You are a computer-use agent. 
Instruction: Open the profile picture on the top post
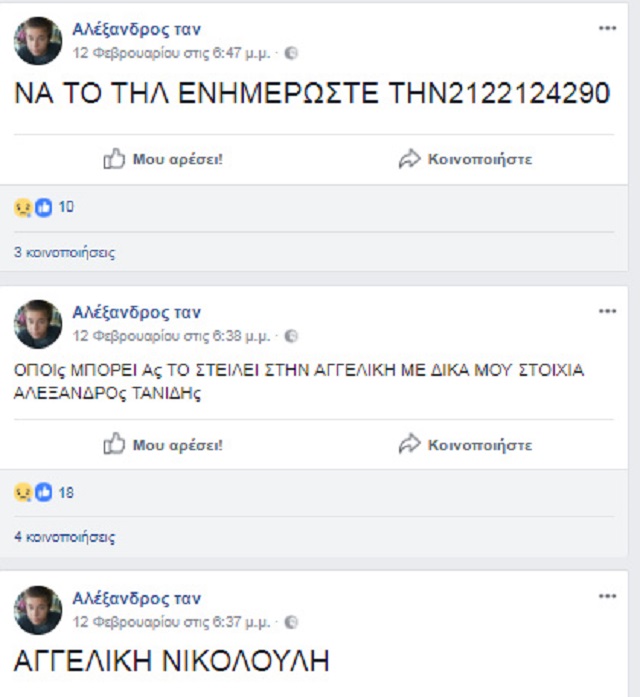[38, 41]
